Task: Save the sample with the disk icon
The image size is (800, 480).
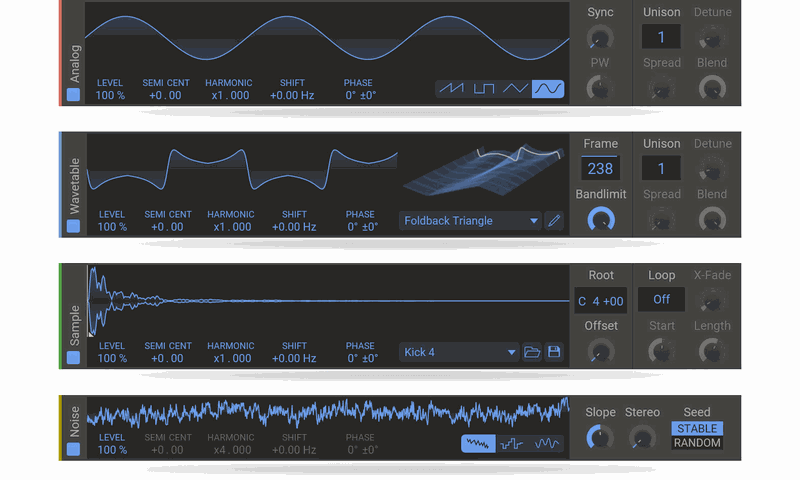Action: pos(554,352)
